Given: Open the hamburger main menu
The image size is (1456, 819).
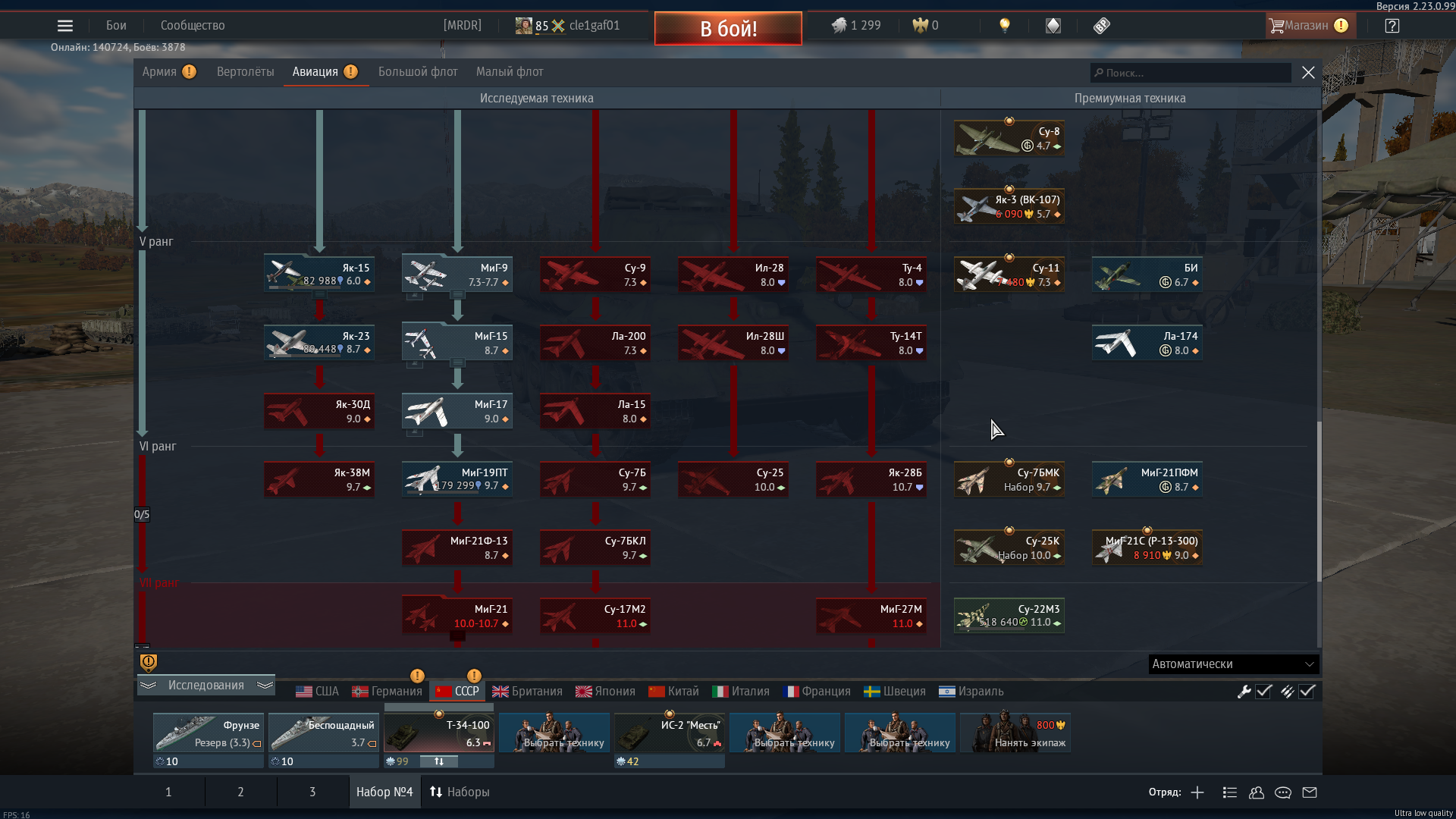Looking at the screenshot, I should tap(65, 26).
